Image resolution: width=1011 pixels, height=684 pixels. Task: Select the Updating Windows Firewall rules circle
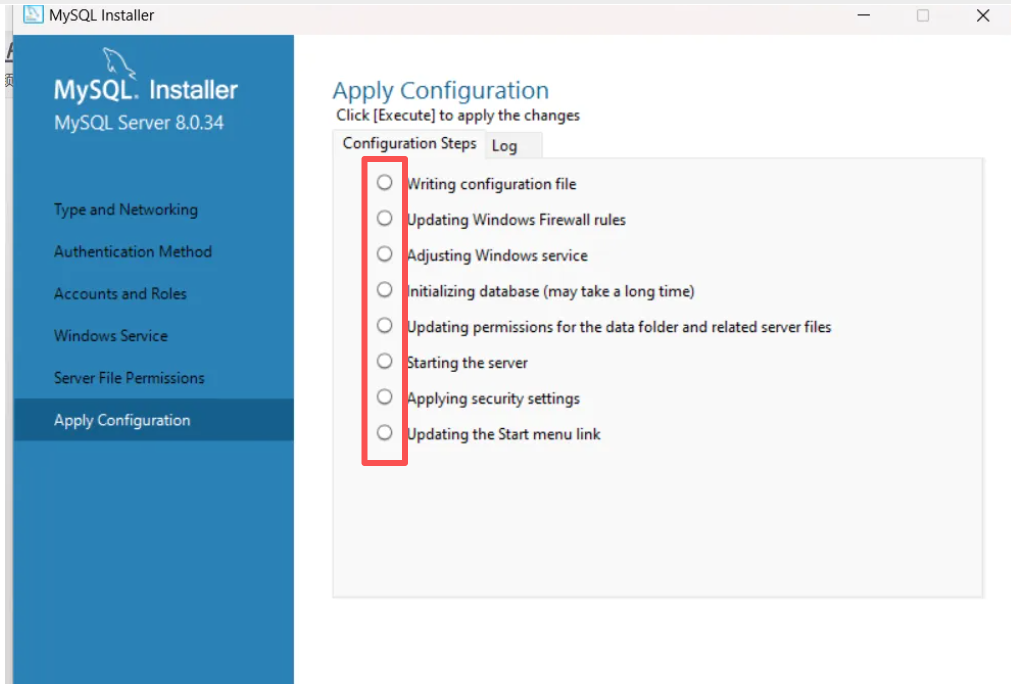[x=384, y=219]
